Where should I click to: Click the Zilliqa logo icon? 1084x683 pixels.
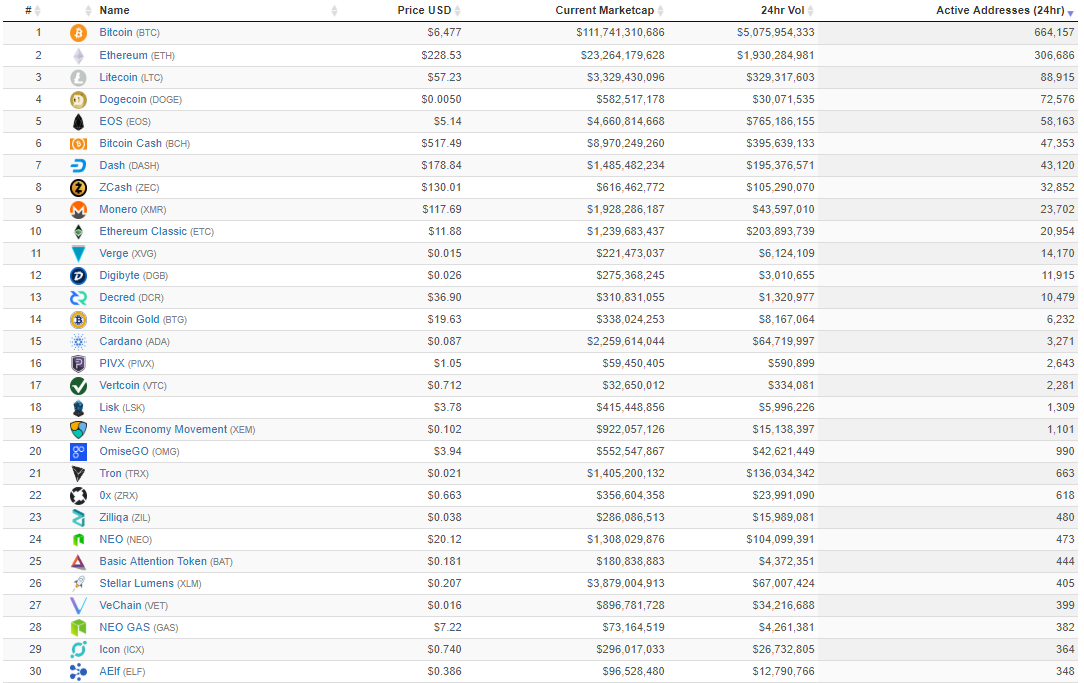click(78, 518)
